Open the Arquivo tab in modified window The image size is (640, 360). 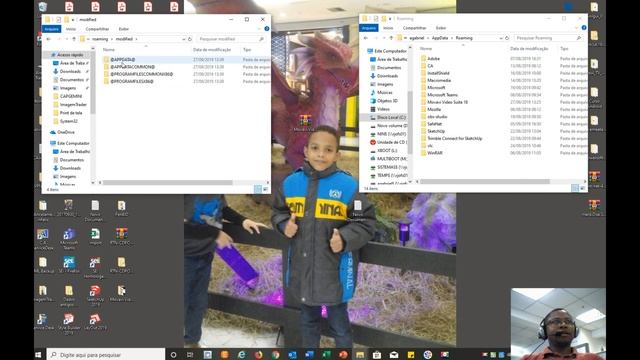52,29
